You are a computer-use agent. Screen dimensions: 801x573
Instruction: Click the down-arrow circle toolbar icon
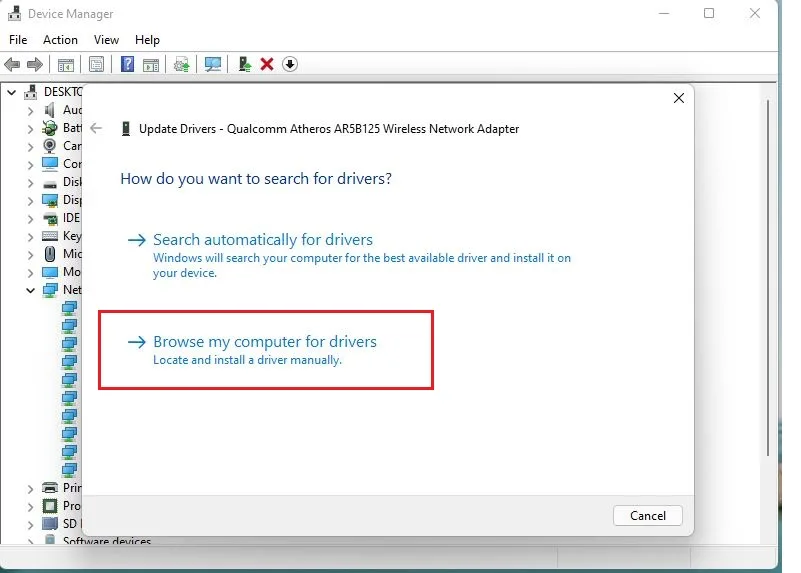click(x=290, y=64)
